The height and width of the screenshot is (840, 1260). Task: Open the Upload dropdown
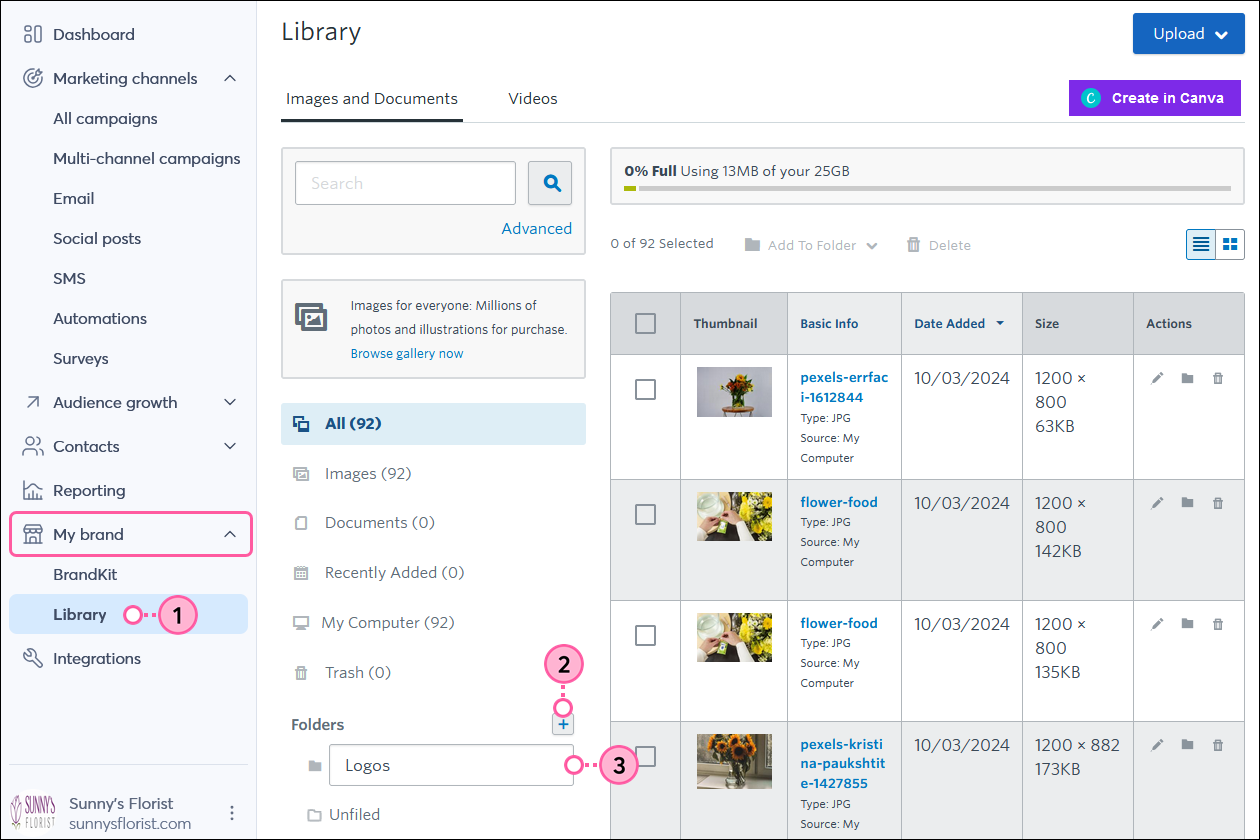coord(1189,33)
